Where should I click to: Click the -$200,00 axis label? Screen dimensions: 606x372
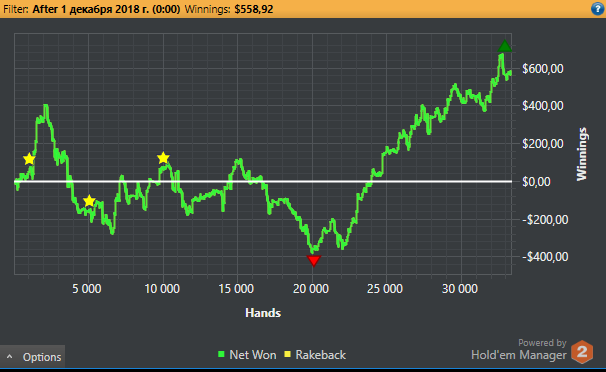(545, 219)
